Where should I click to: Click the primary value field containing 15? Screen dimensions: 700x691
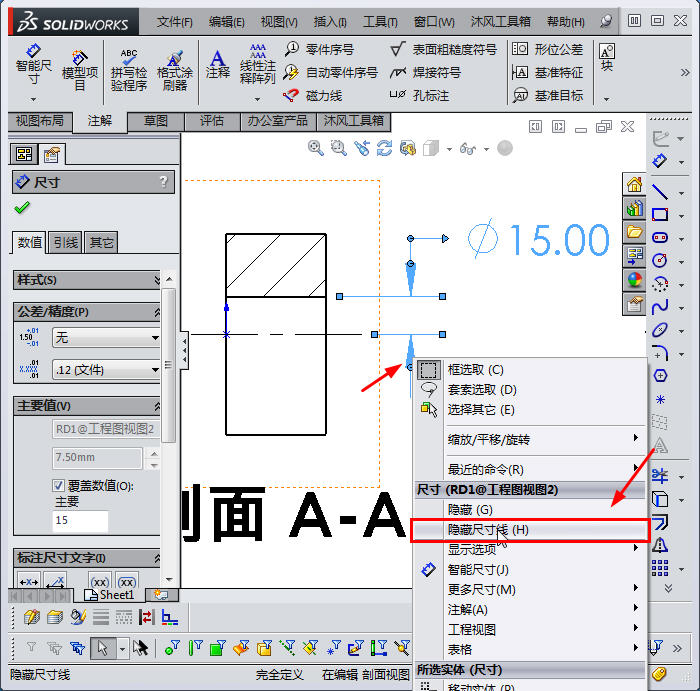(x=80, y=521)
